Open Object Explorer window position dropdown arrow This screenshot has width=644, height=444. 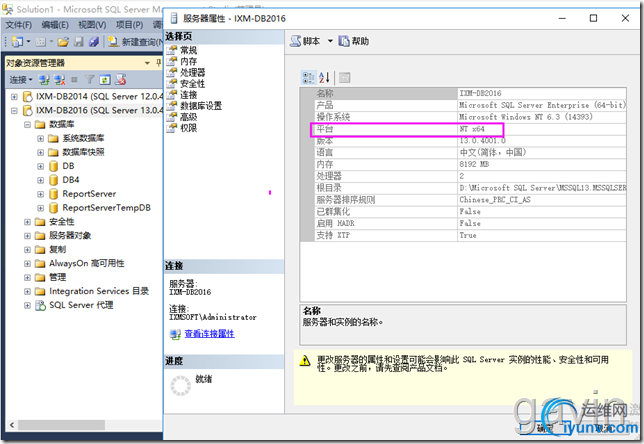click(147, 63)
